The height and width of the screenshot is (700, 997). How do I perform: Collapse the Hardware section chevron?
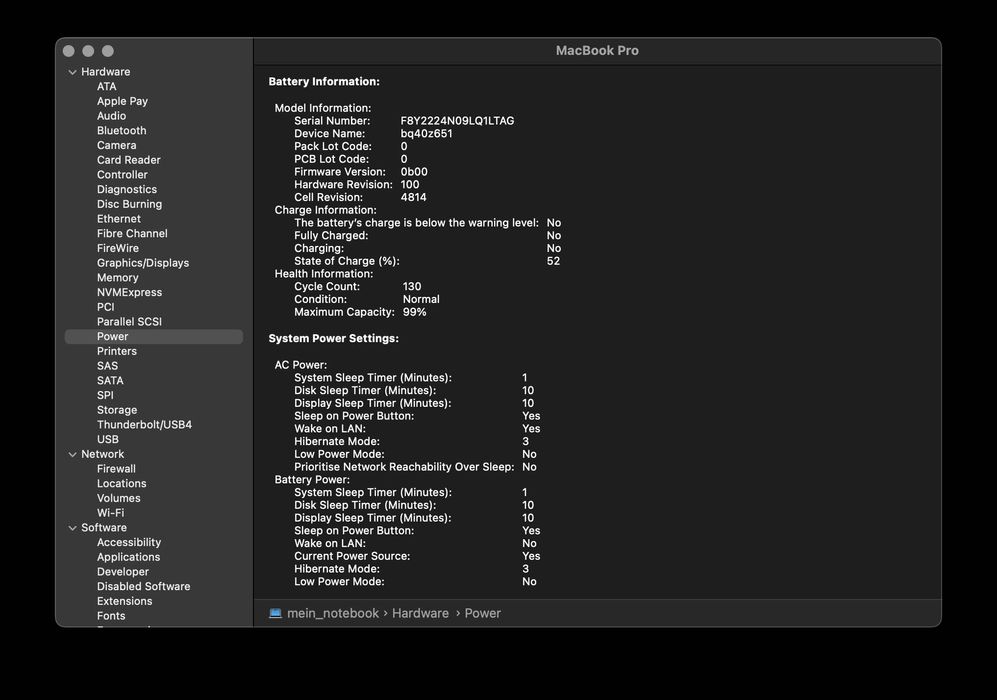[72, 72]
